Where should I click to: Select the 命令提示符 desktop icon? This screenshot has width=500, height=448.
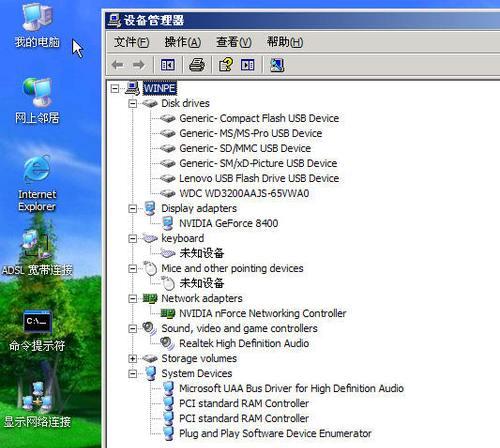pos(37,331)
